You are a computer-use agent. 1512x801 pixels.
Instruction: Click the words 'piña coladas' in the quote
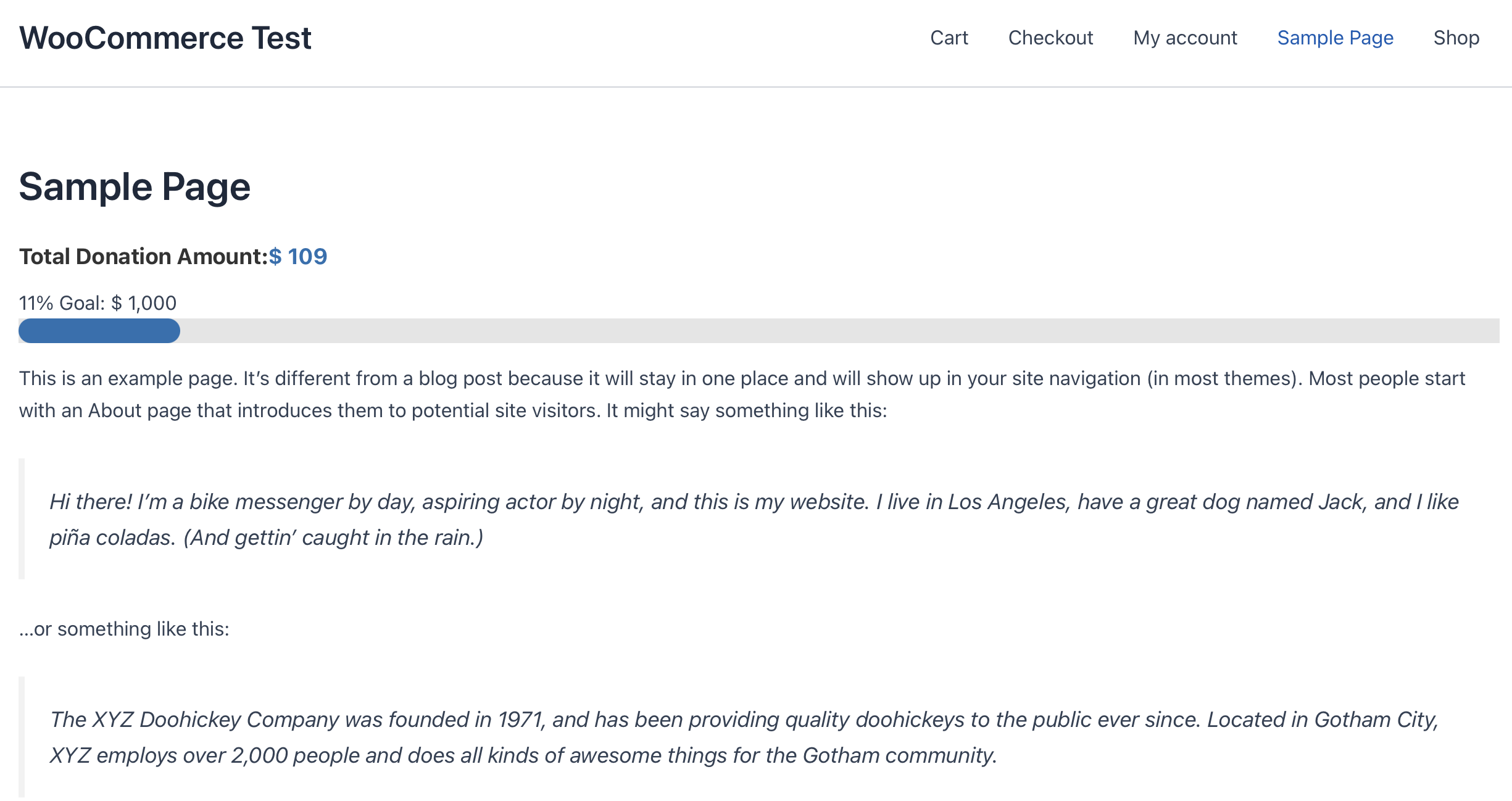(111, 538)
